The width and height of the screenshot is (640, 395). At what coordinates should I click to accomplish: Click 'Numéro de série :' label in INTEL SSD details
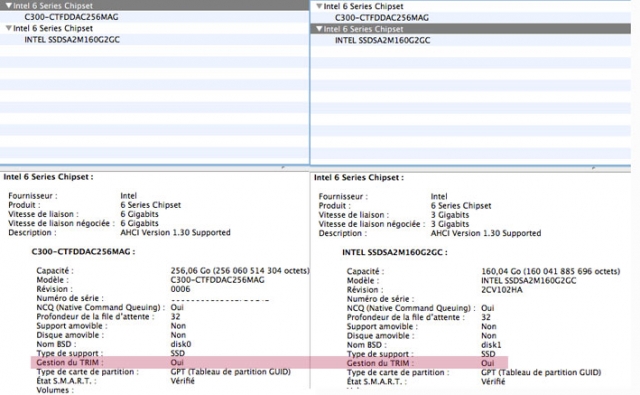(x=380, y=299)
